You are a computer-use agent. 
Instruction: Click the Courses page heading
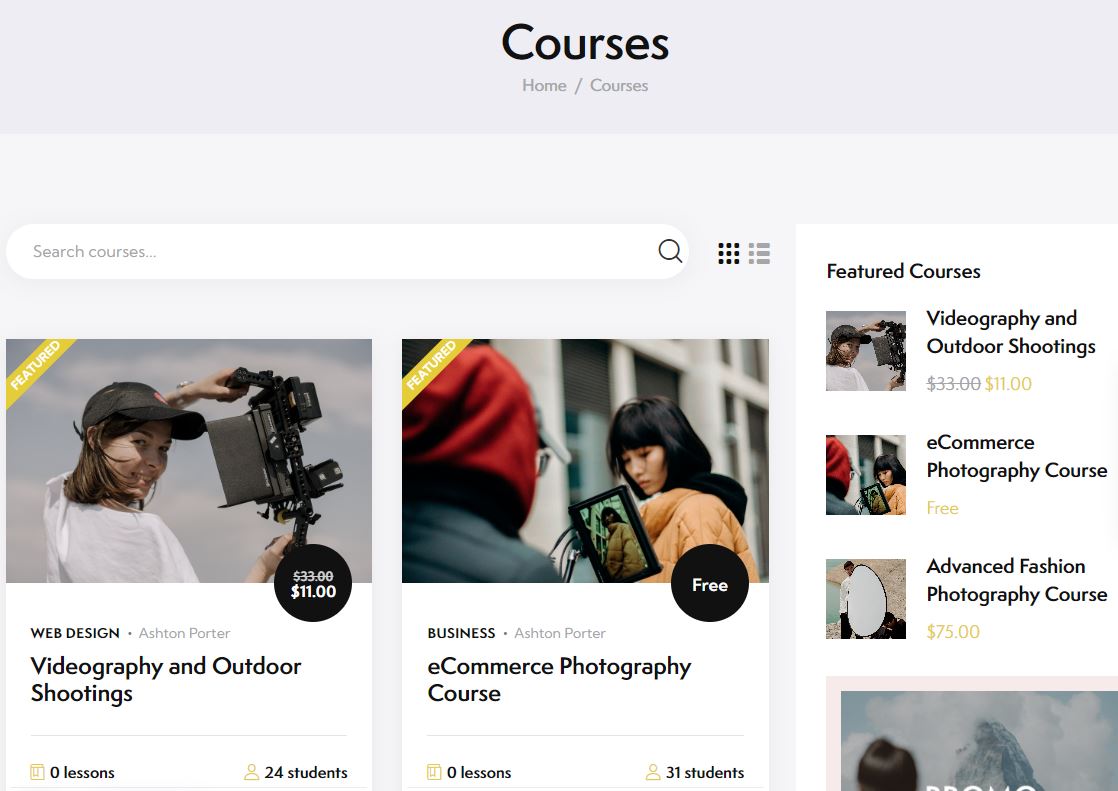pyautogui.click(x=585, y=43)
